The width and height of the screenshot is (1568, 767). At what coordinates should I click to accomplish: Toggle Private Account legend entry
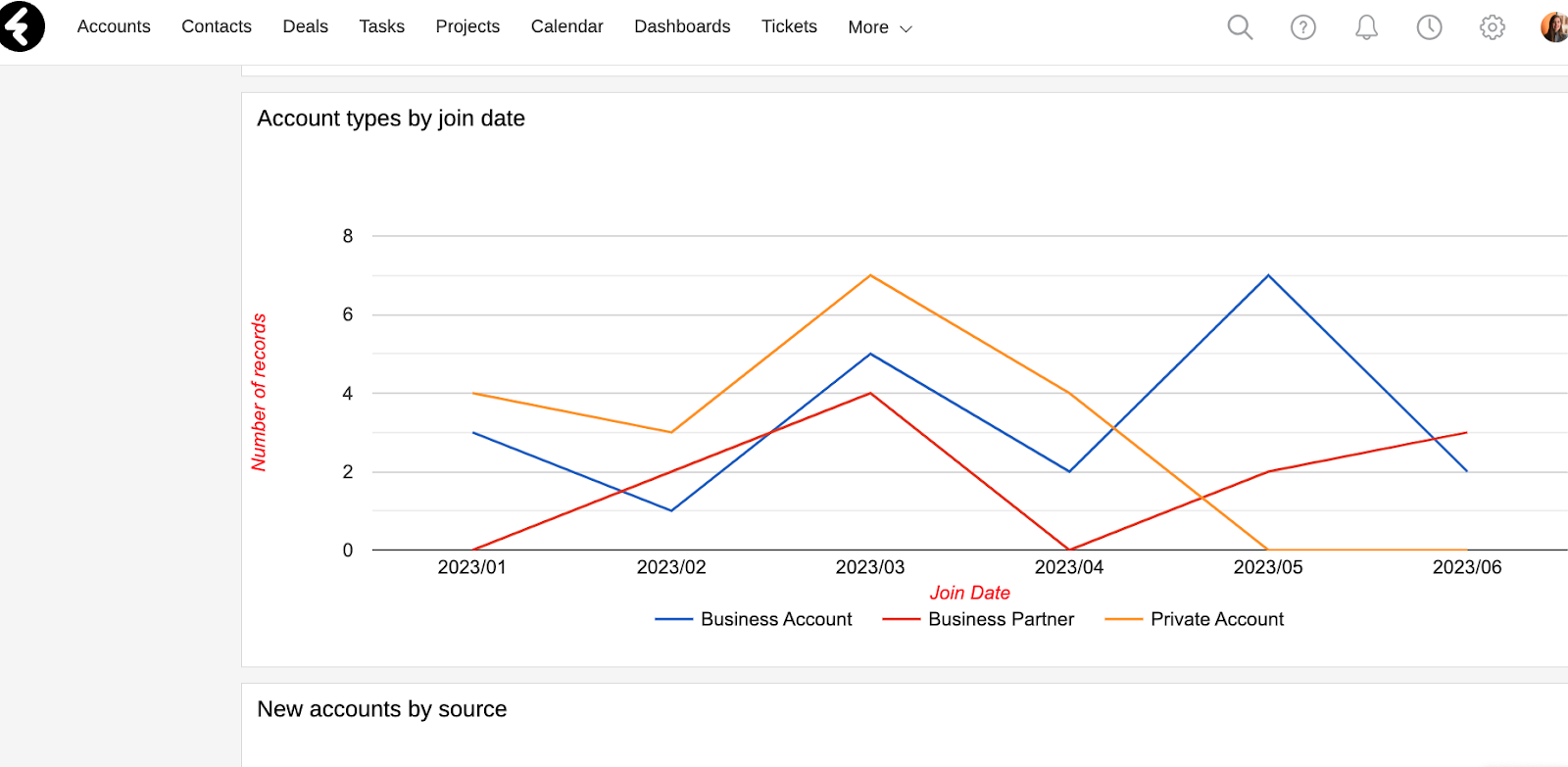[1194, 619]
